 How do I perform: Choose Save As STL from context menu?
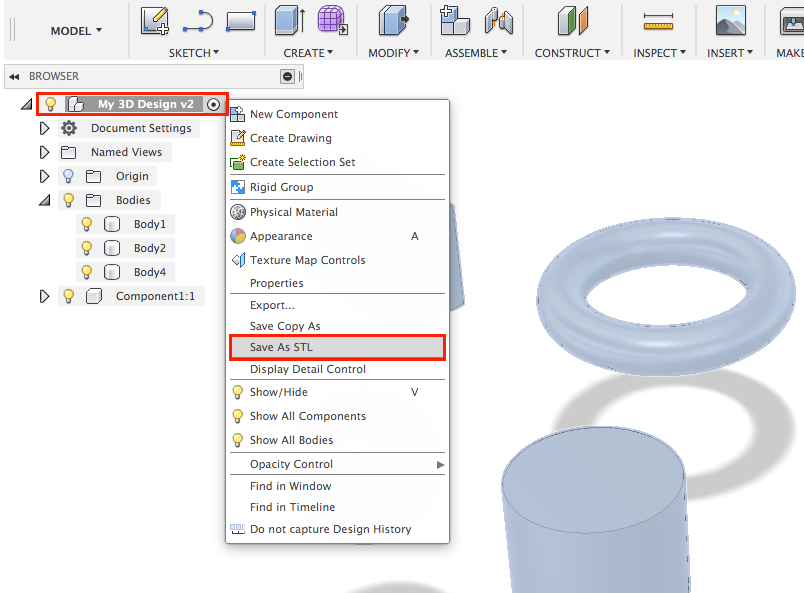336,347
